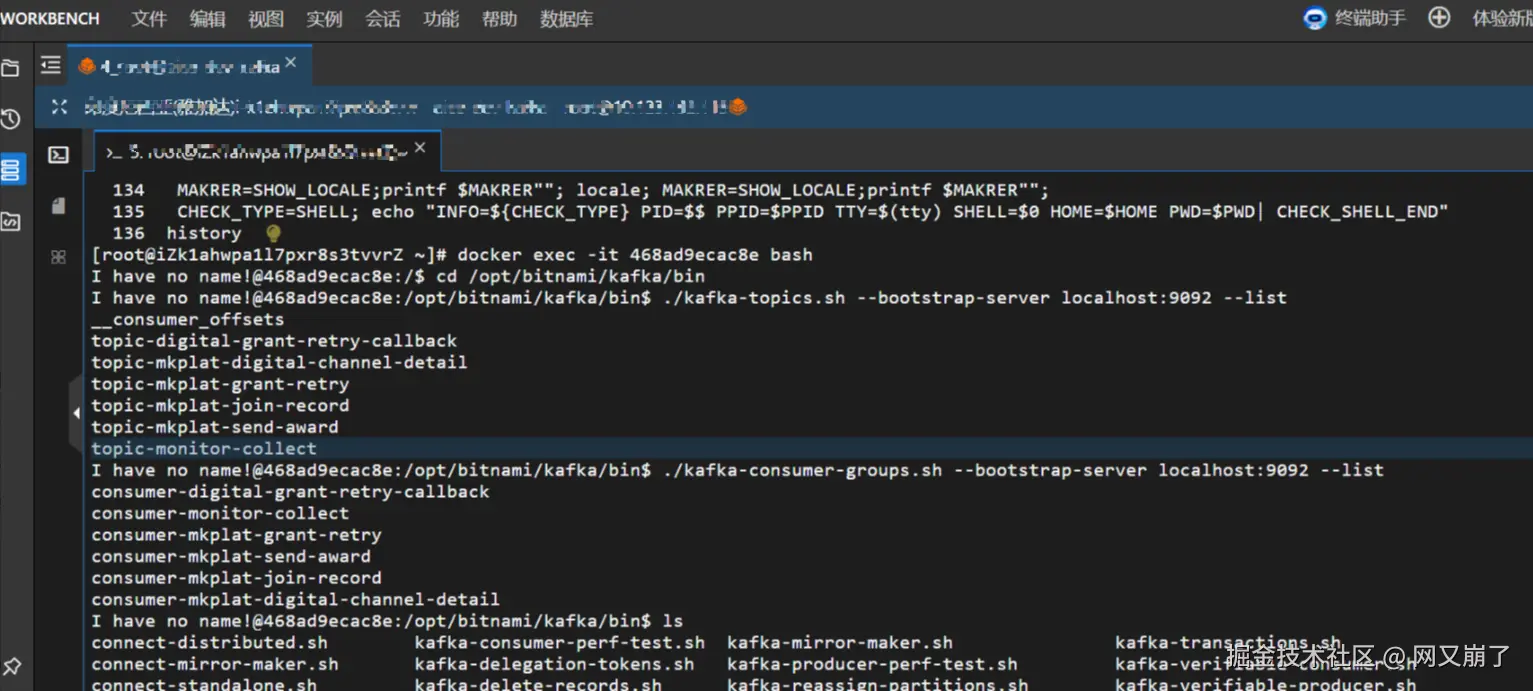Click 'connect-distributed.sh' file name
This screenshot has height=691, width=1533.
click(209, 642)
